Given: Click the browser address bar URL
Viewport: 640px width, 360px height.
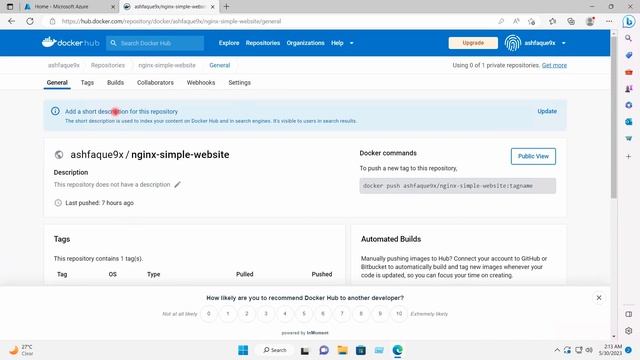Looking at the screenshot, I should (x=171, y=21).
